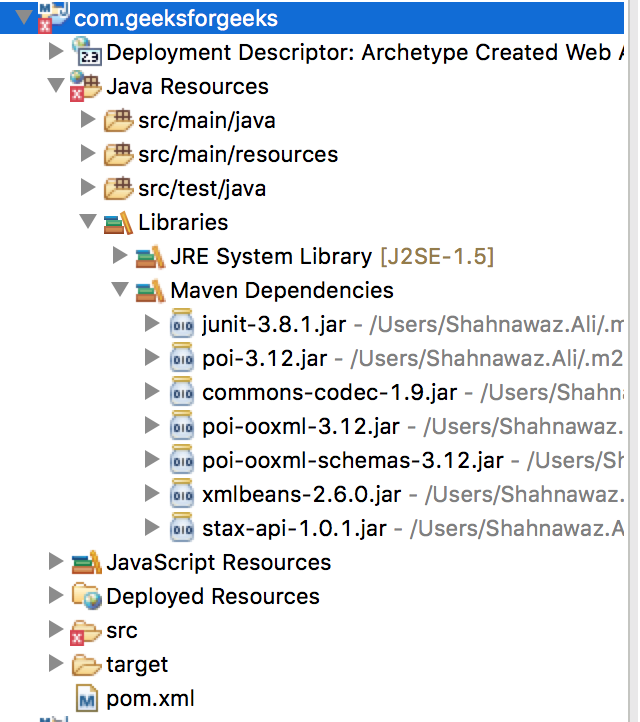Screen dimensions: 640x722
Task: Select the pom.xml file name
Action: click(151, 699)
